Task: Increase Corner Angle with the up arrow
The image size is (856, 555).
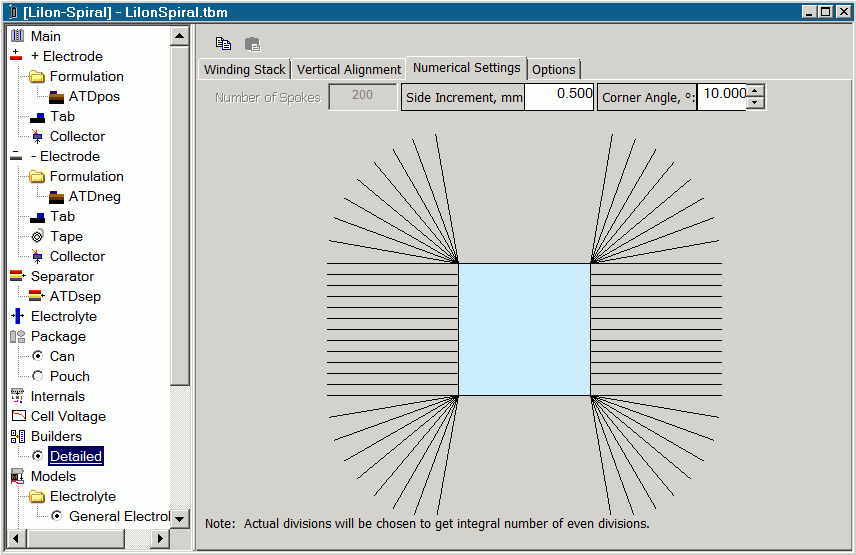Action: 756,91
